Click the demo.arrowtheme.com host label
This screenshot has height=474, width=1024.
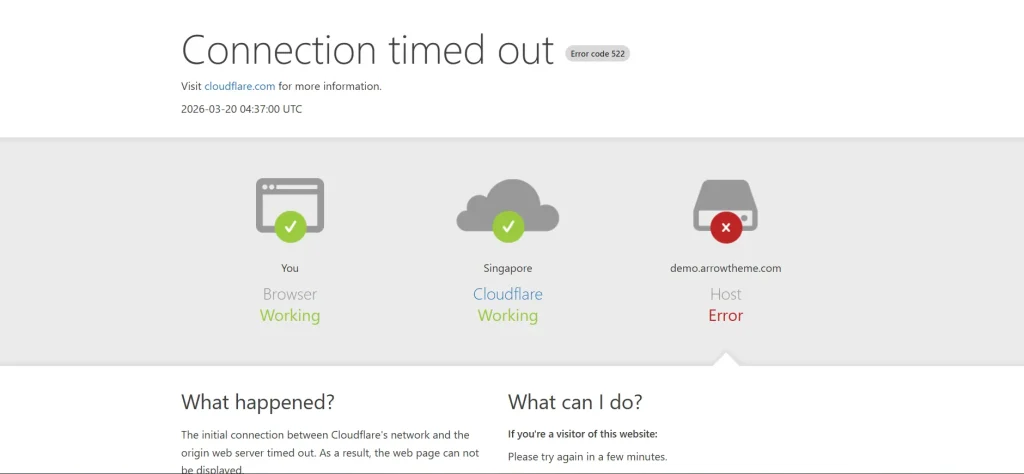(x=726, y=268)
